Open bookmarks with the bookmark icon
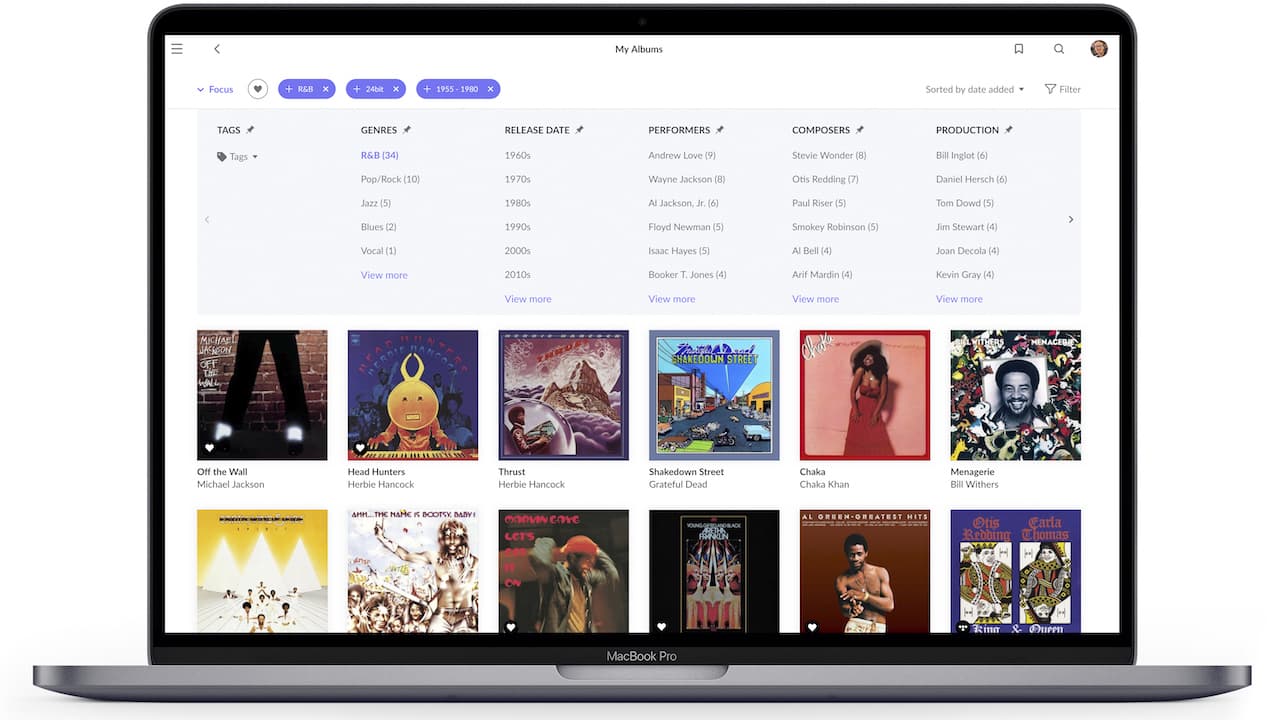This screenshot has width=1280, height=720. [x=1018, y=49]
